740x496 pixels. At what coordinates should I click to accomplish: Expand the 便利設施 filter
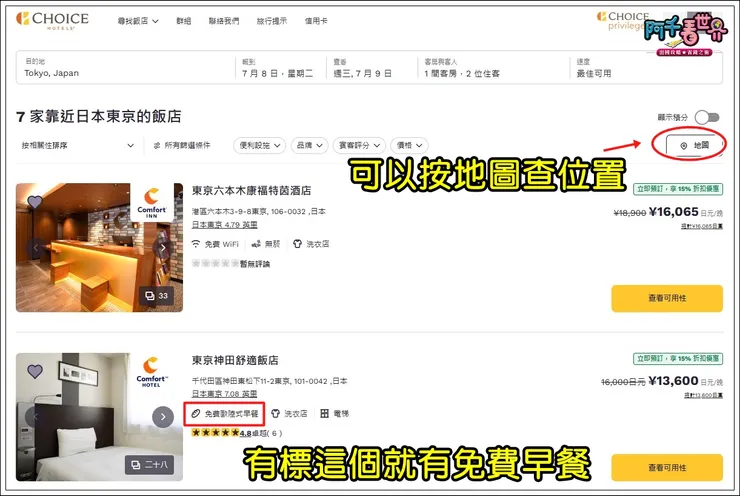260,145
